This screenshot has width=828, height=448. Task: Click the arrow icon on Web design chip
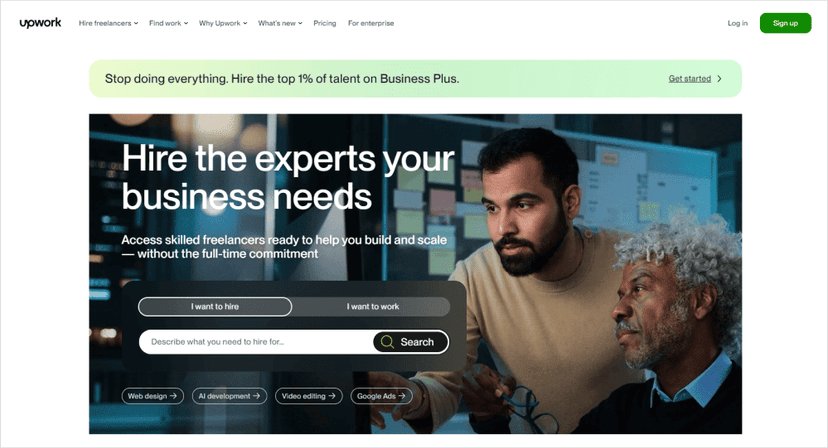[x=173, y=396]
